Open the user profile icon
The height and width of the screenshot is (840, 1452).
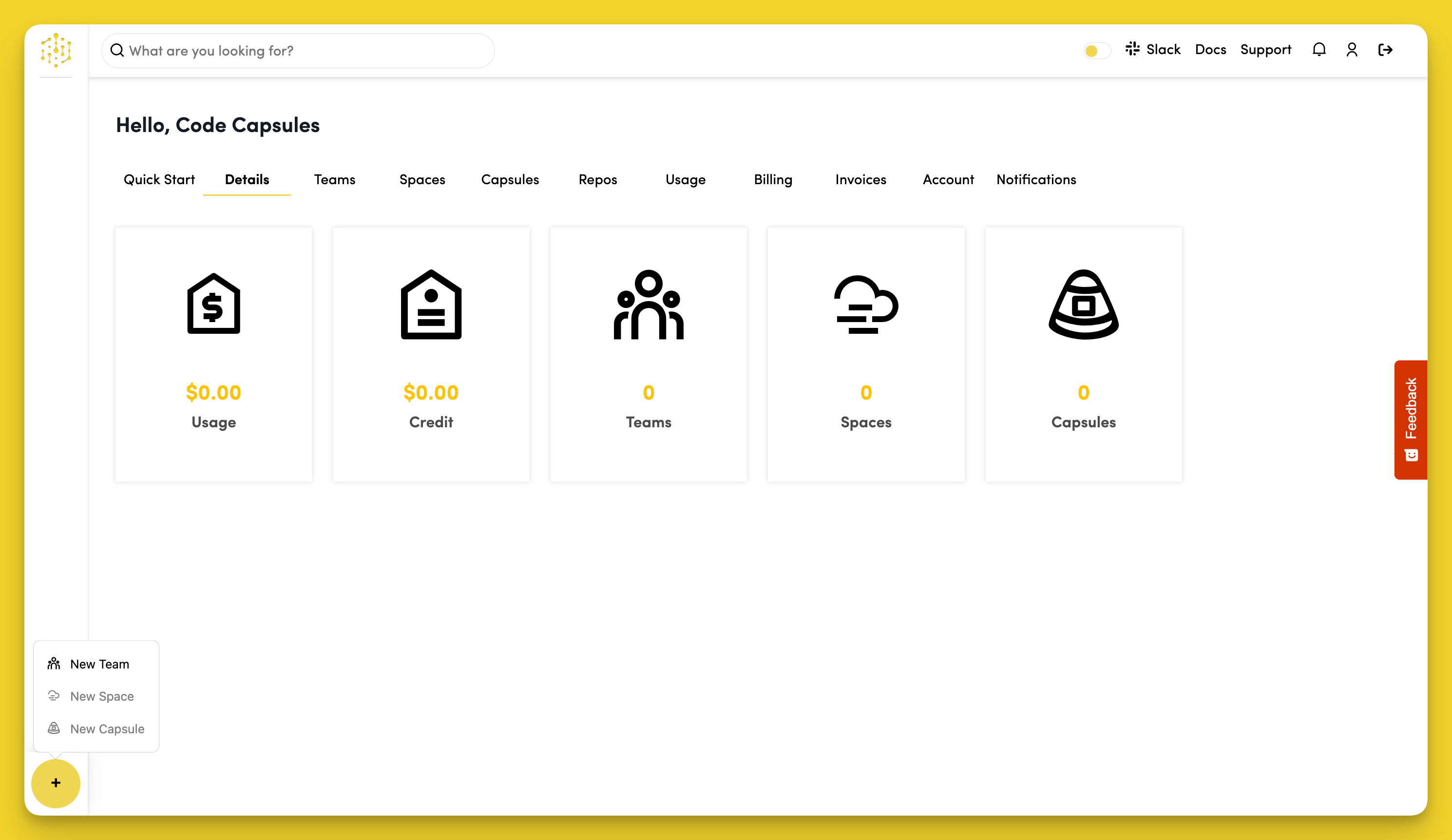(1352, 50)
